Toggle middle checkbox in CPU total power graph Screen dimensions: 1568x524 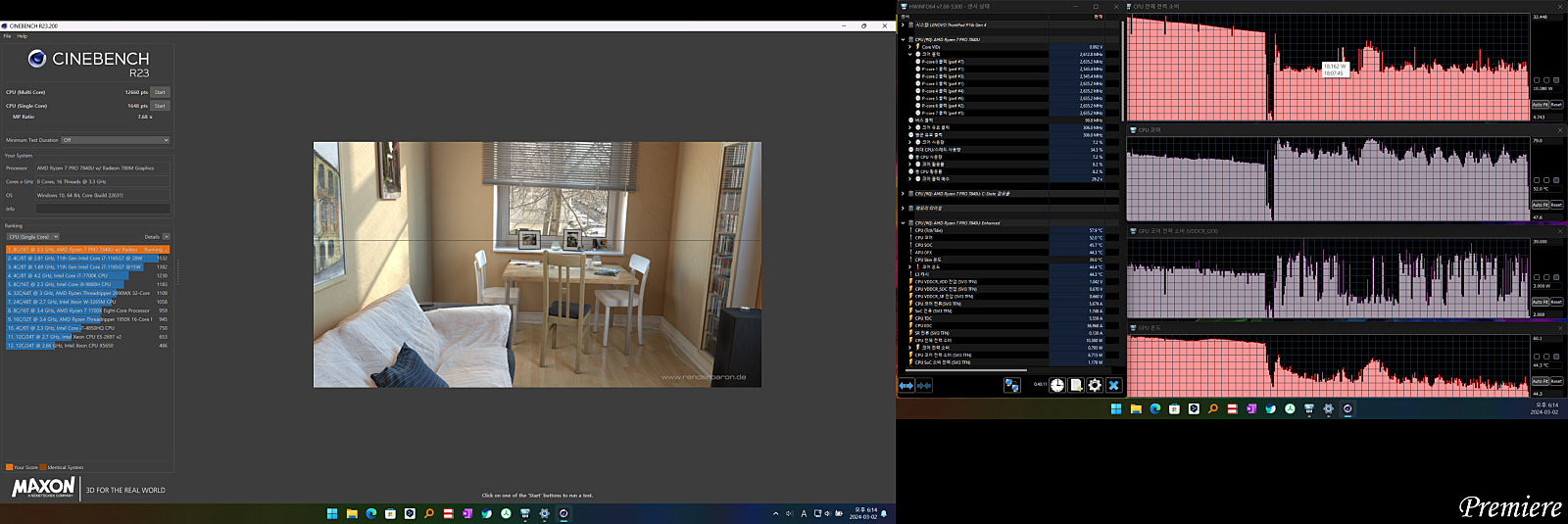1546,80
